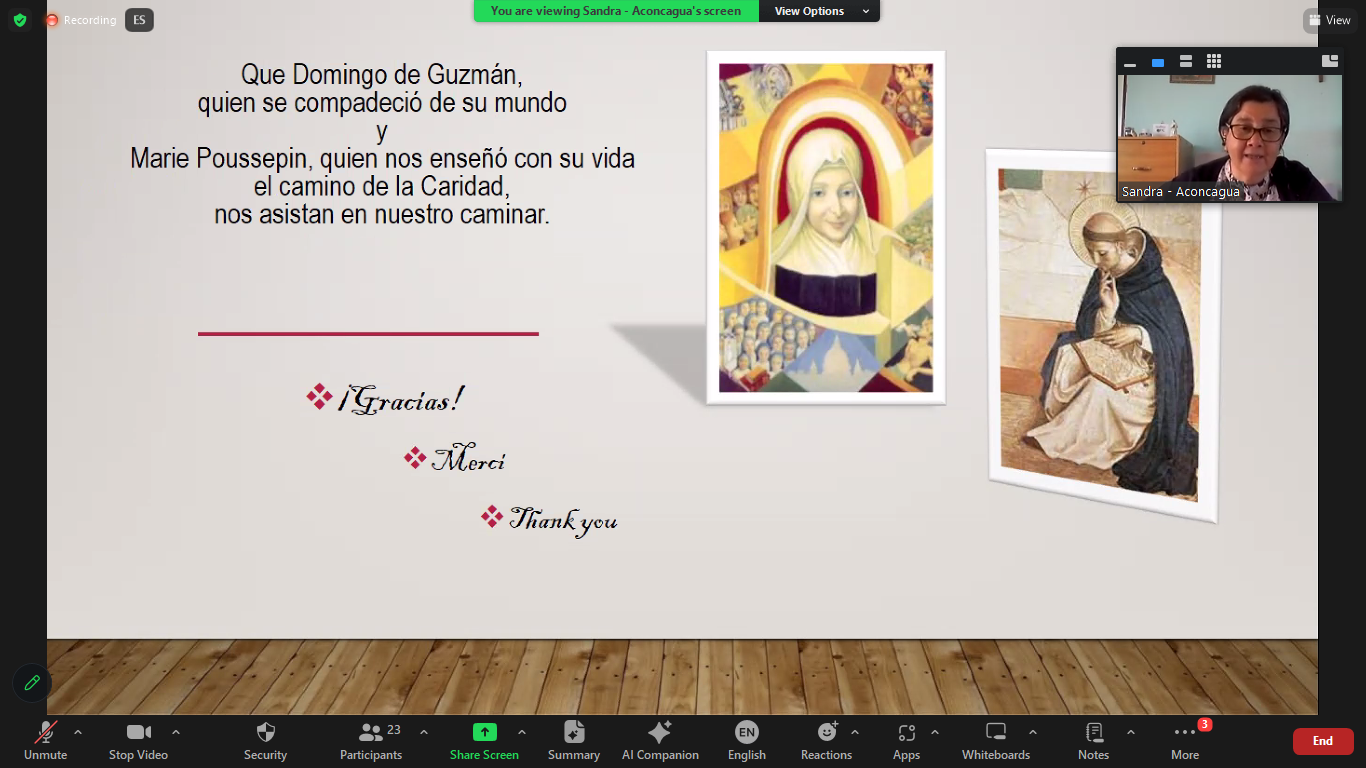Click the green Share Screen icon

tap(485, 732)
